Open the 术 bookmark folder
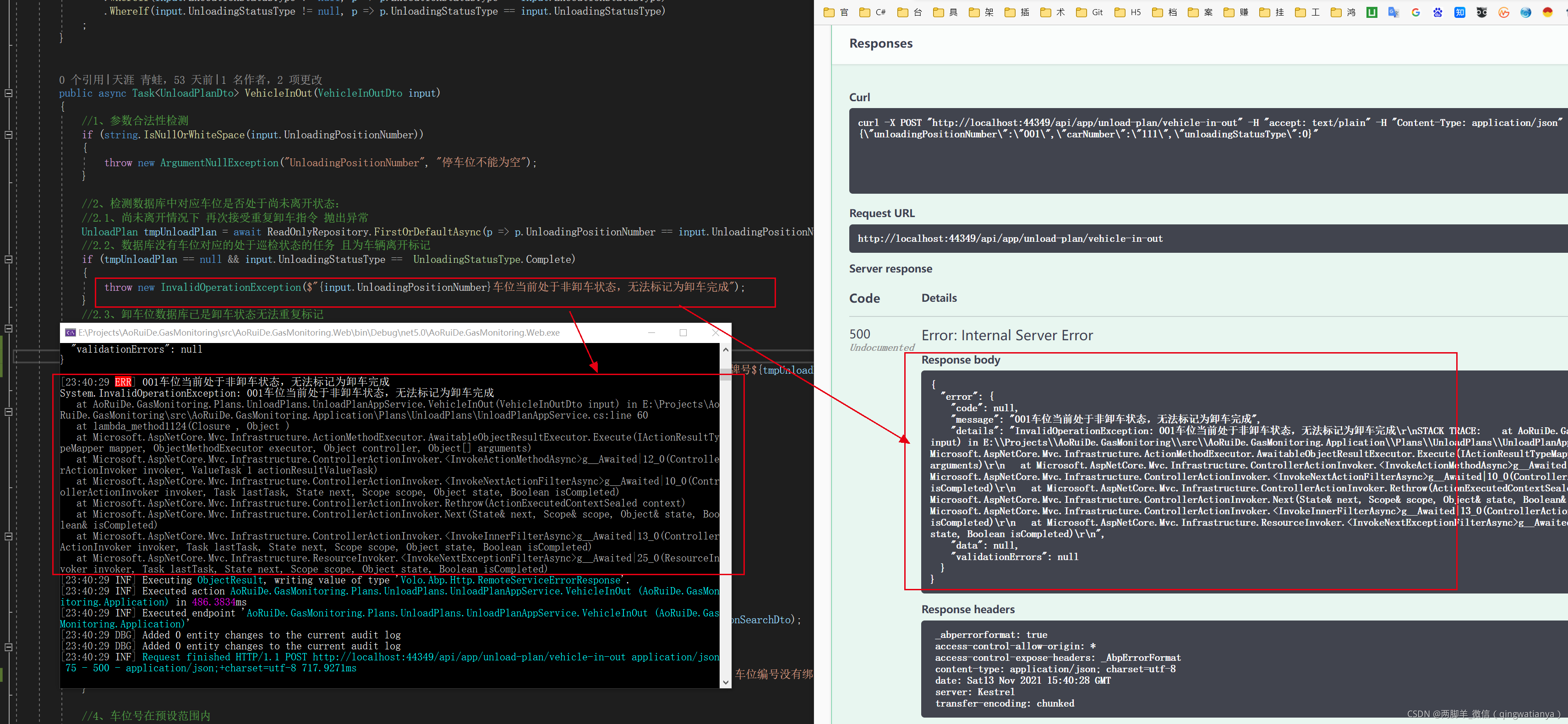Viewport: 1568px width, 724px height. [x=1053, y=12]
